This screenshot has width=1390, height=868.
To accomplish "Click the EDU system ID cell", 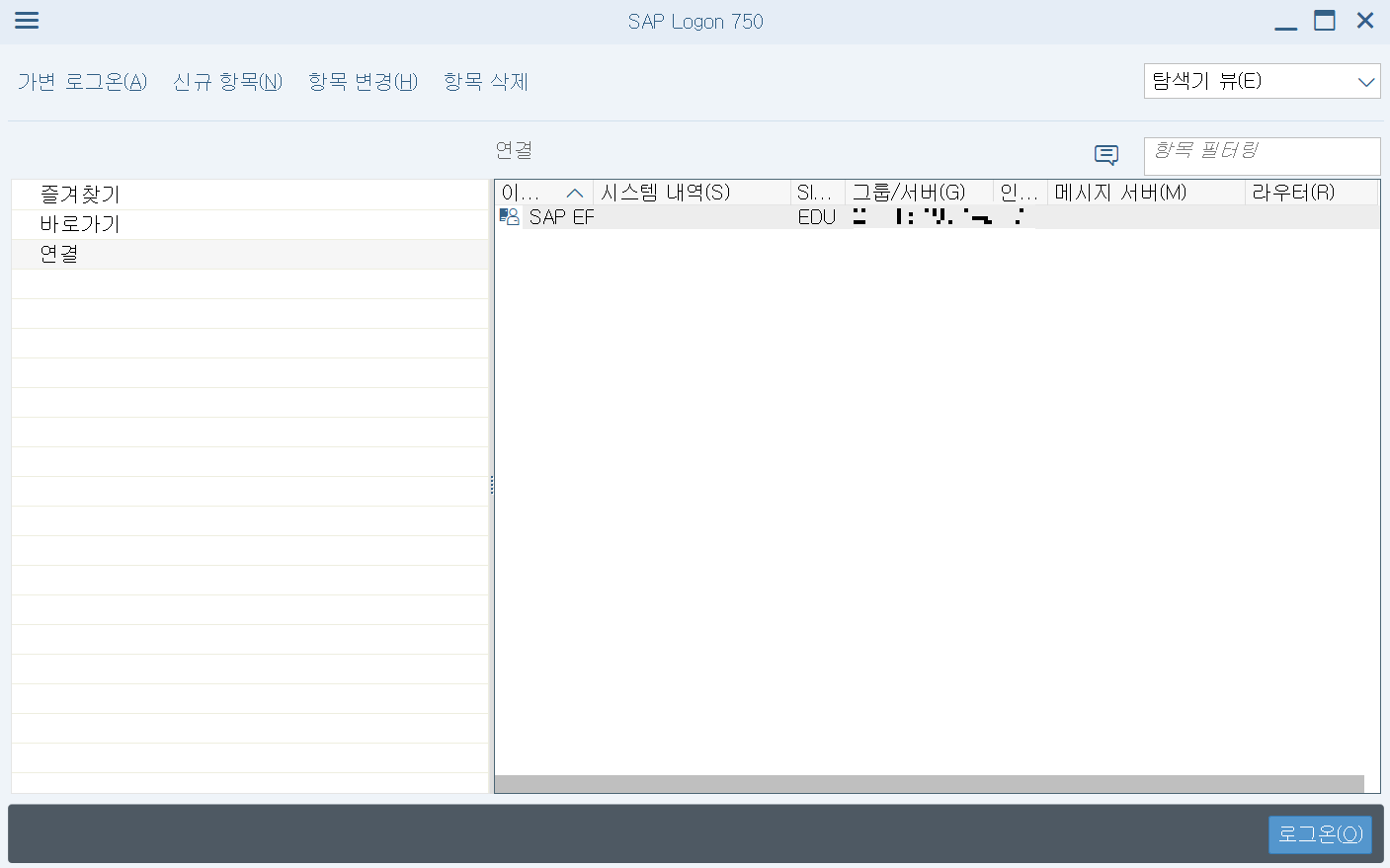I will (817, 217).
